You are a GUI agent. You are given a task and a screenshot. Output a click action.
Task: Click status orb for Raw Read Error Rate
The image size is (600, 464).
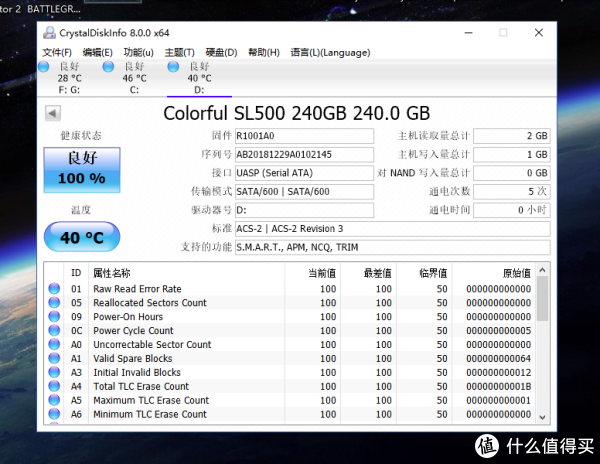tap(54, 289)
